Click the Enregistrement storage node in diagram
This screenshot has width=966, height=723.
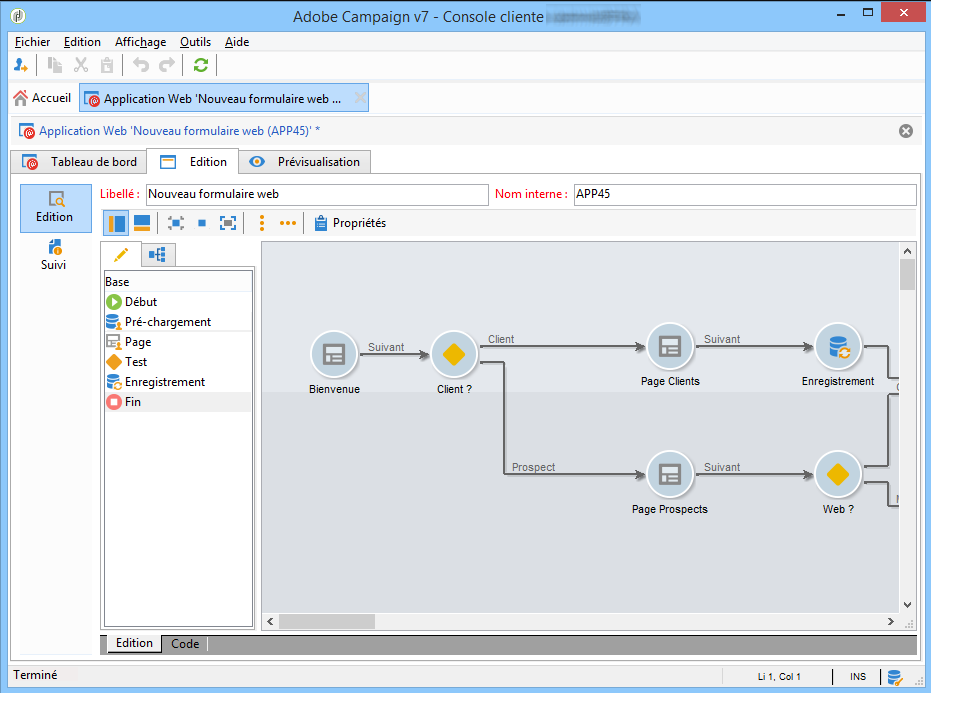point(838,347)
